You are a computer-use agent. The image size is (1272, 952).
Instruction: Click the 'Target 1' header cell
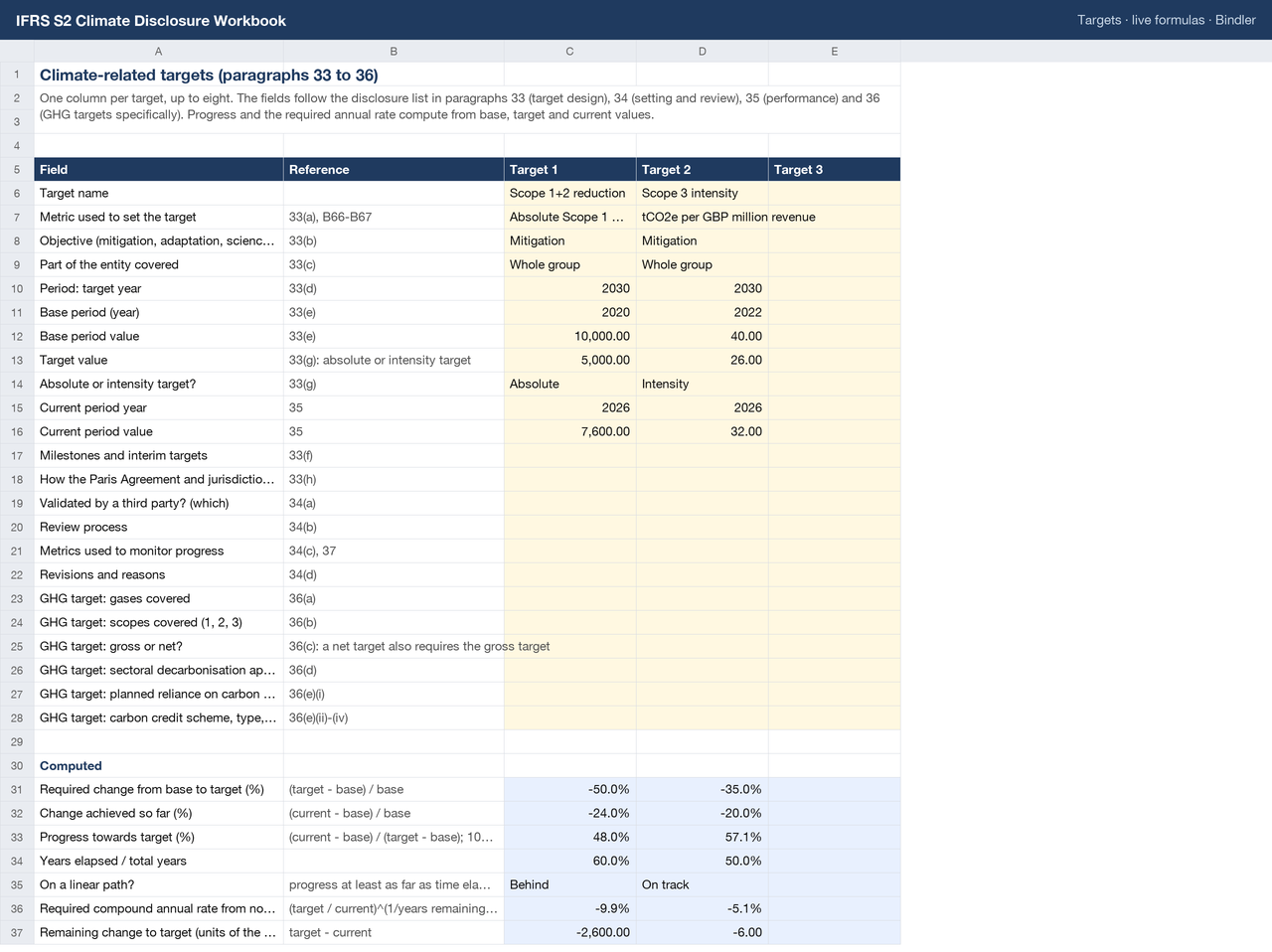coord(569,170)
